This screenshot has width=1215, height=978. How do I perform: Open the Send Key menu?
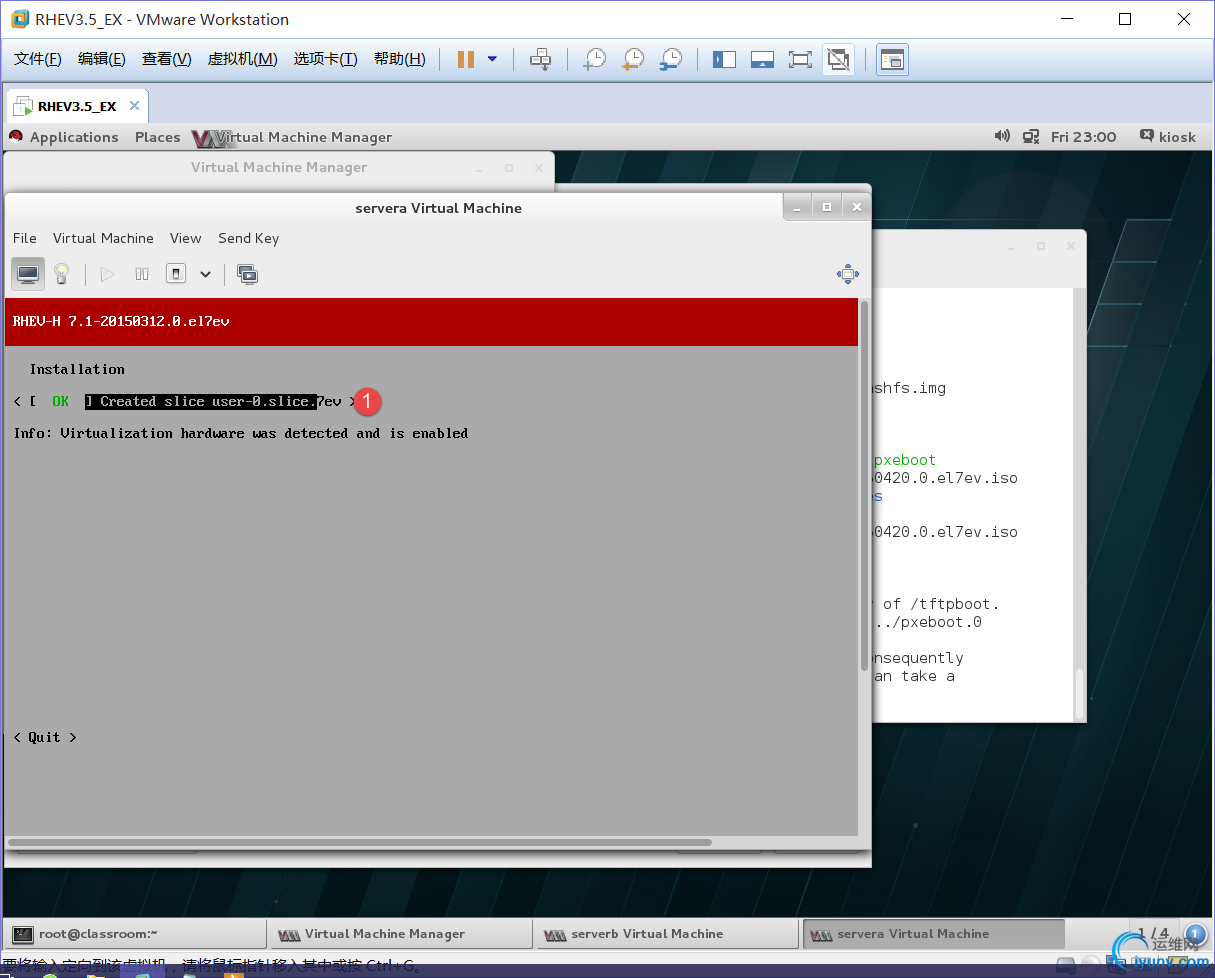[x=248, y=238]
